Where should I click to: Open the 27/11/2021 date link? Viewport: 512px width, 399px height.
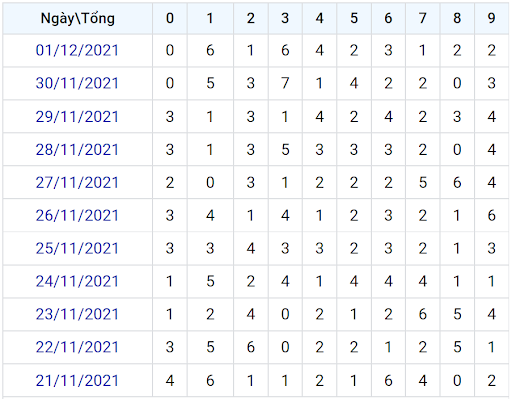pos(77,183)
